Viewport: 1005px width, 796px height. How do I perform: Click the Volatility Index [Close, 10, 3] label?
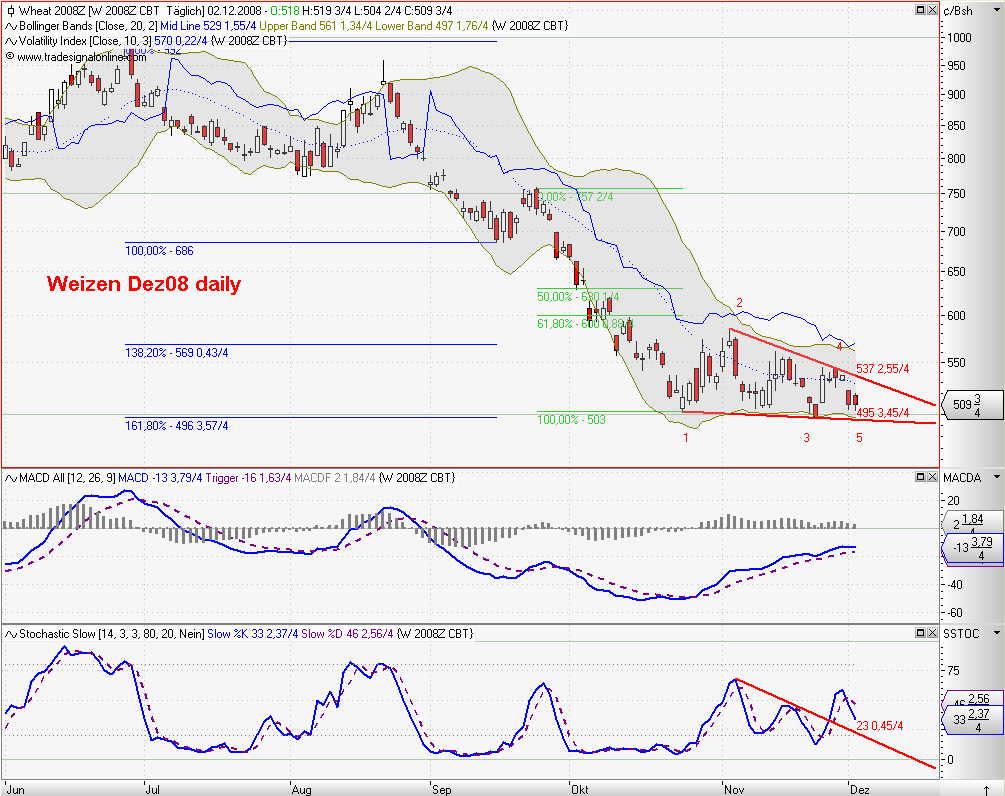coord(85,41)
